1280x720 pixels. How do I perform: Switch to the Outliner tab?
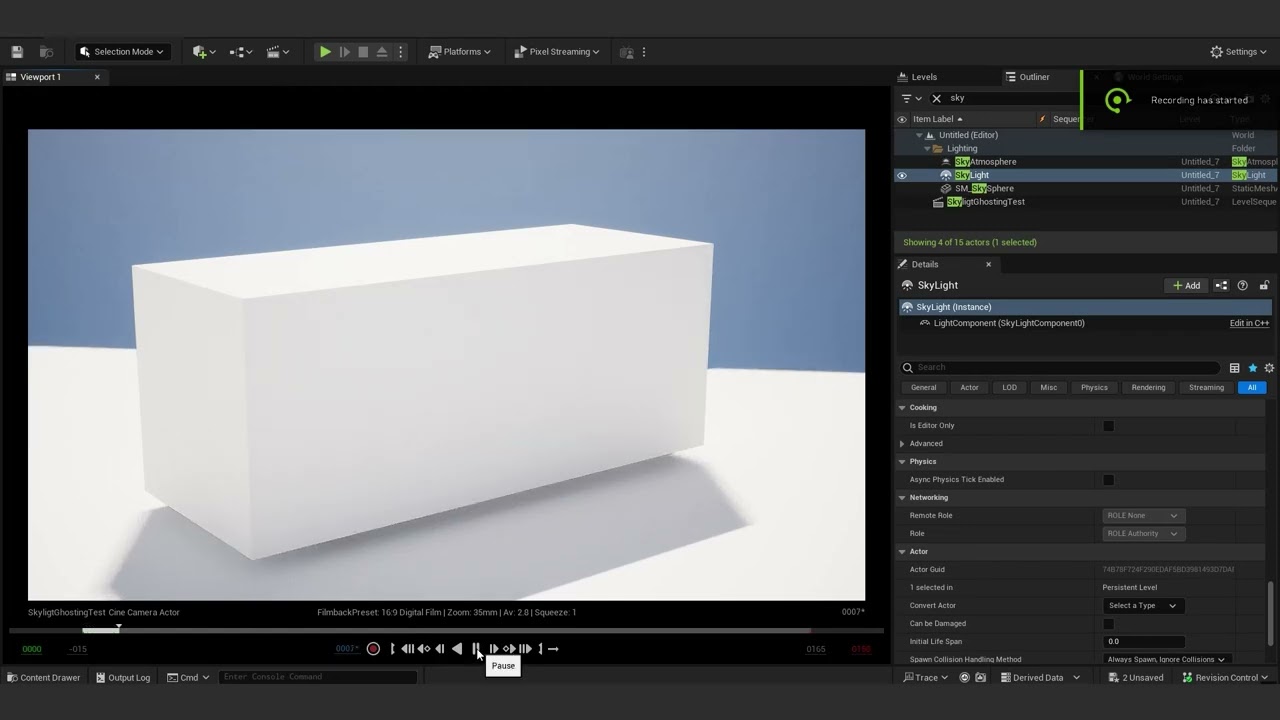[1035, 77]
